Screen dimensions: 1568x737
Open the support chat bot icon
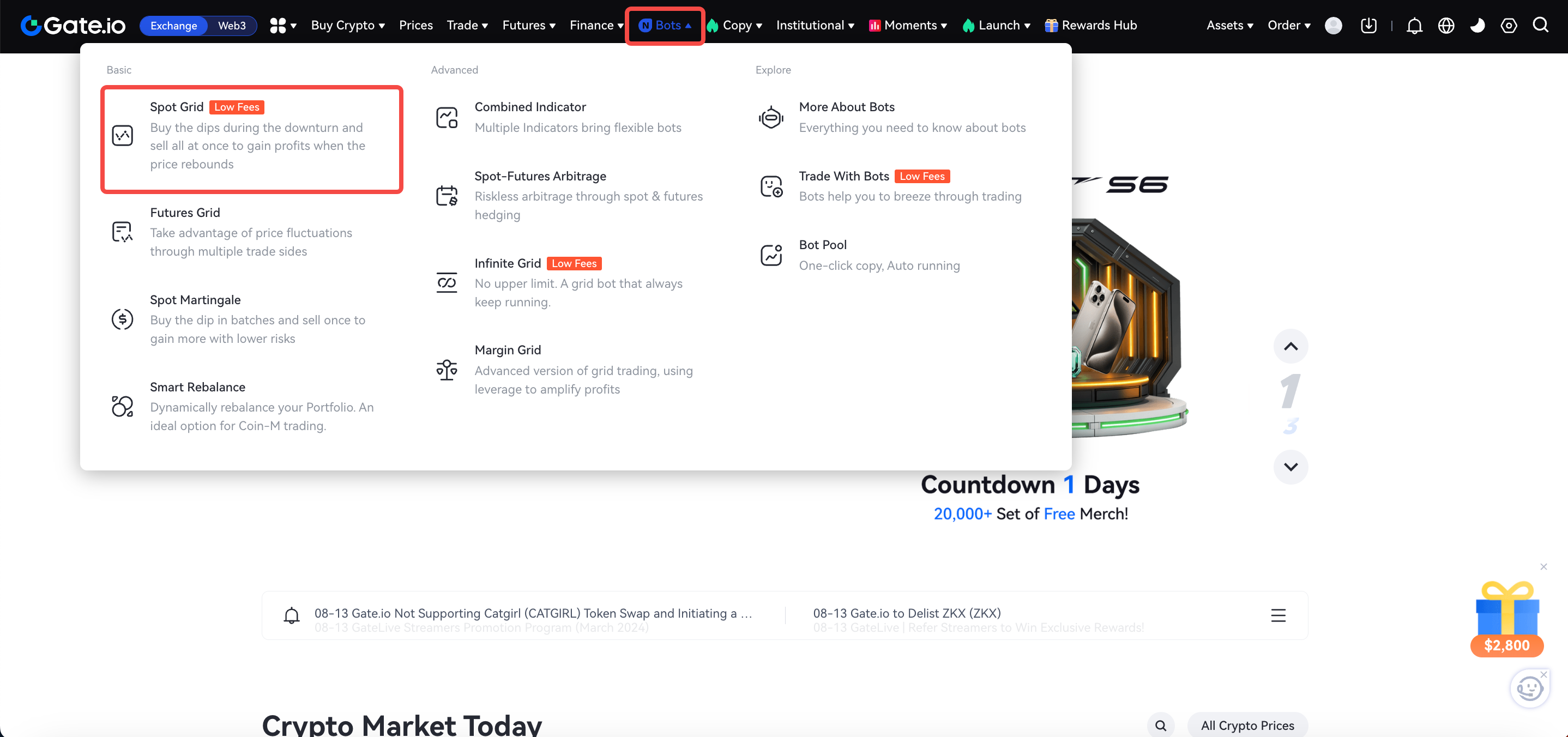[1529, 689]
